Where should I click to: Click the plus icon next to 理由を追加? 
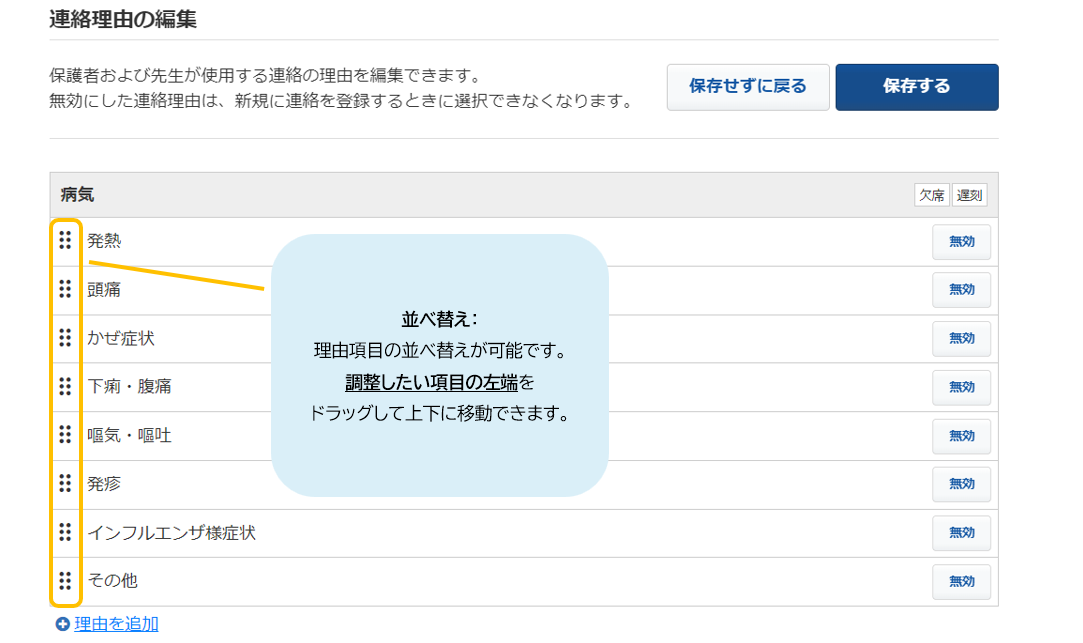point(63,624)
